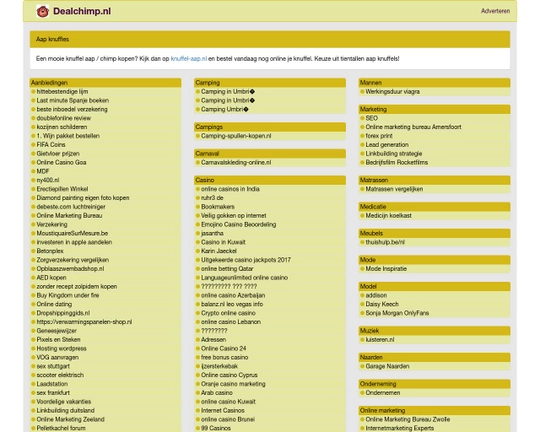Open the Dealchimp.nl site title link
This screenshot has height=432, width=540.
pyautogui.click(x=82, y=11)
